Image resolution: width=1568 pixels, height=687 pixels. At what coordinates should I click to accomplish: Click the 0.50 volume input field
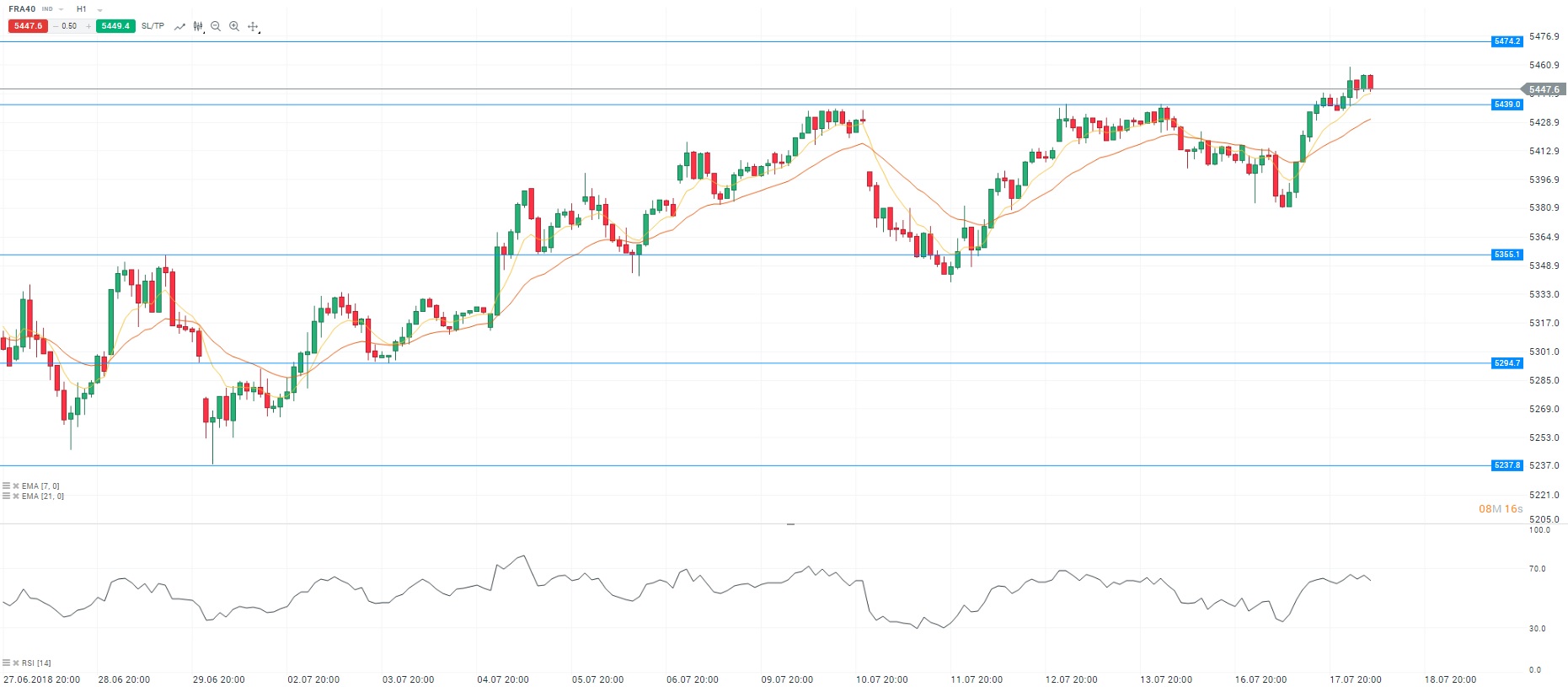(70, 26)
